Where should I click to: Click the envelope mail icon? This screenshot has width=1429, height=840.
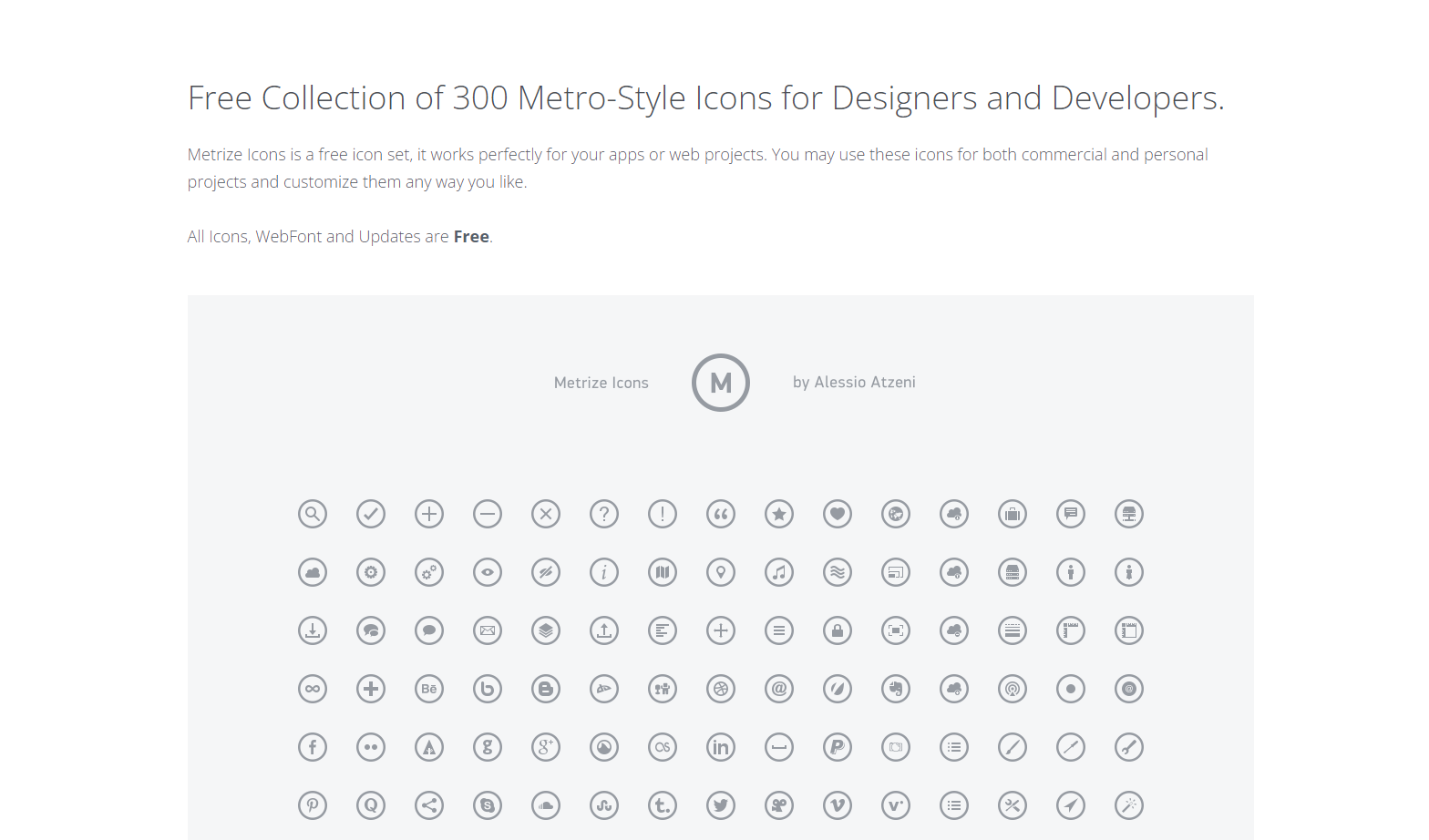[488, 630]
